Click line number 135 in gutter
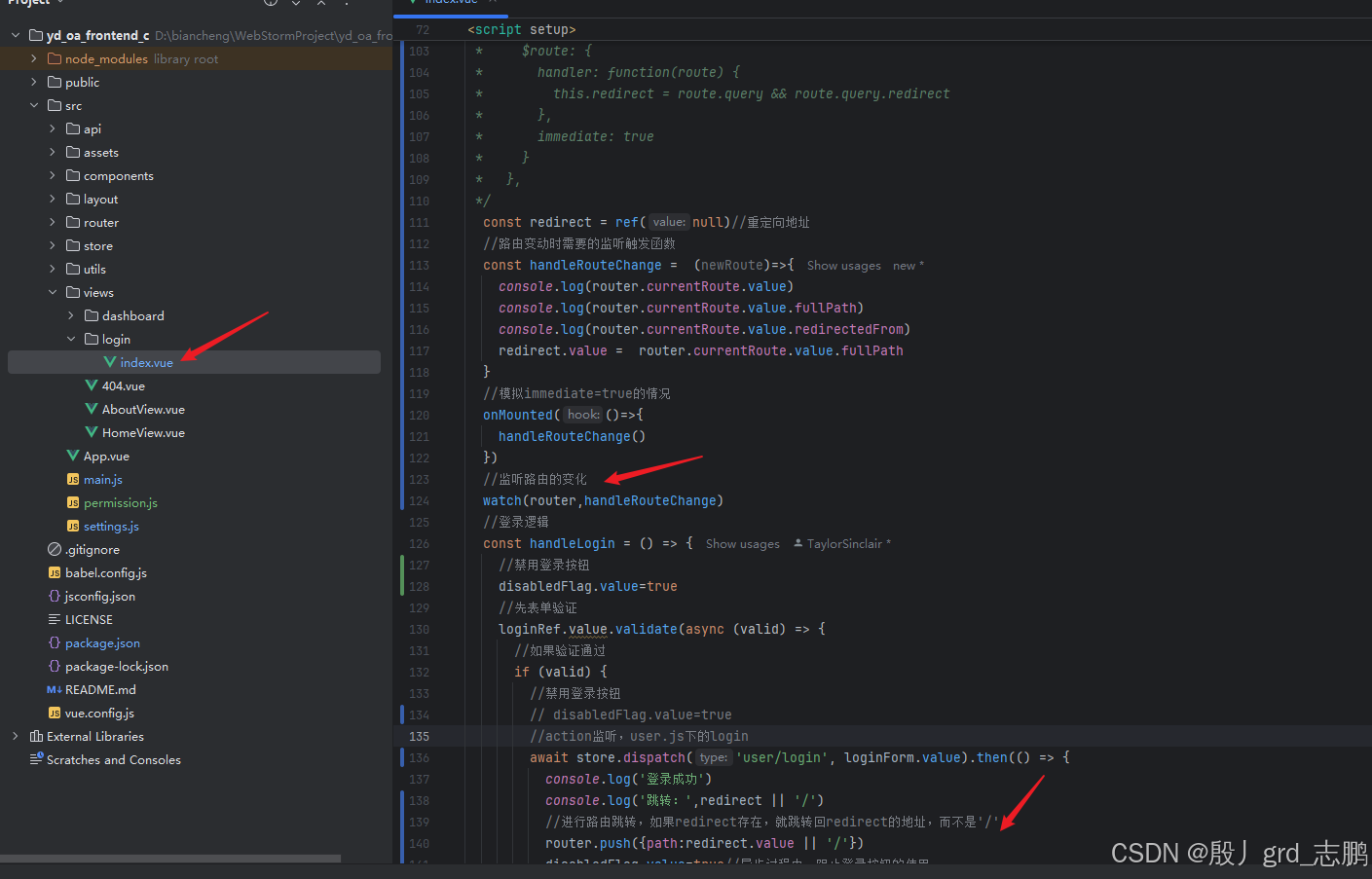 click(x=420, y=737)
